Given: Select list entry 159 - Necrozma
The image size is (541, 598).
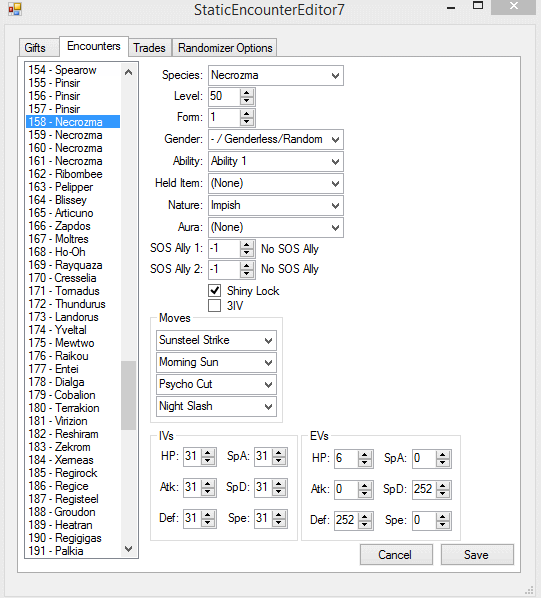Looking at the screenshot, I should click(x=73, y=135).
